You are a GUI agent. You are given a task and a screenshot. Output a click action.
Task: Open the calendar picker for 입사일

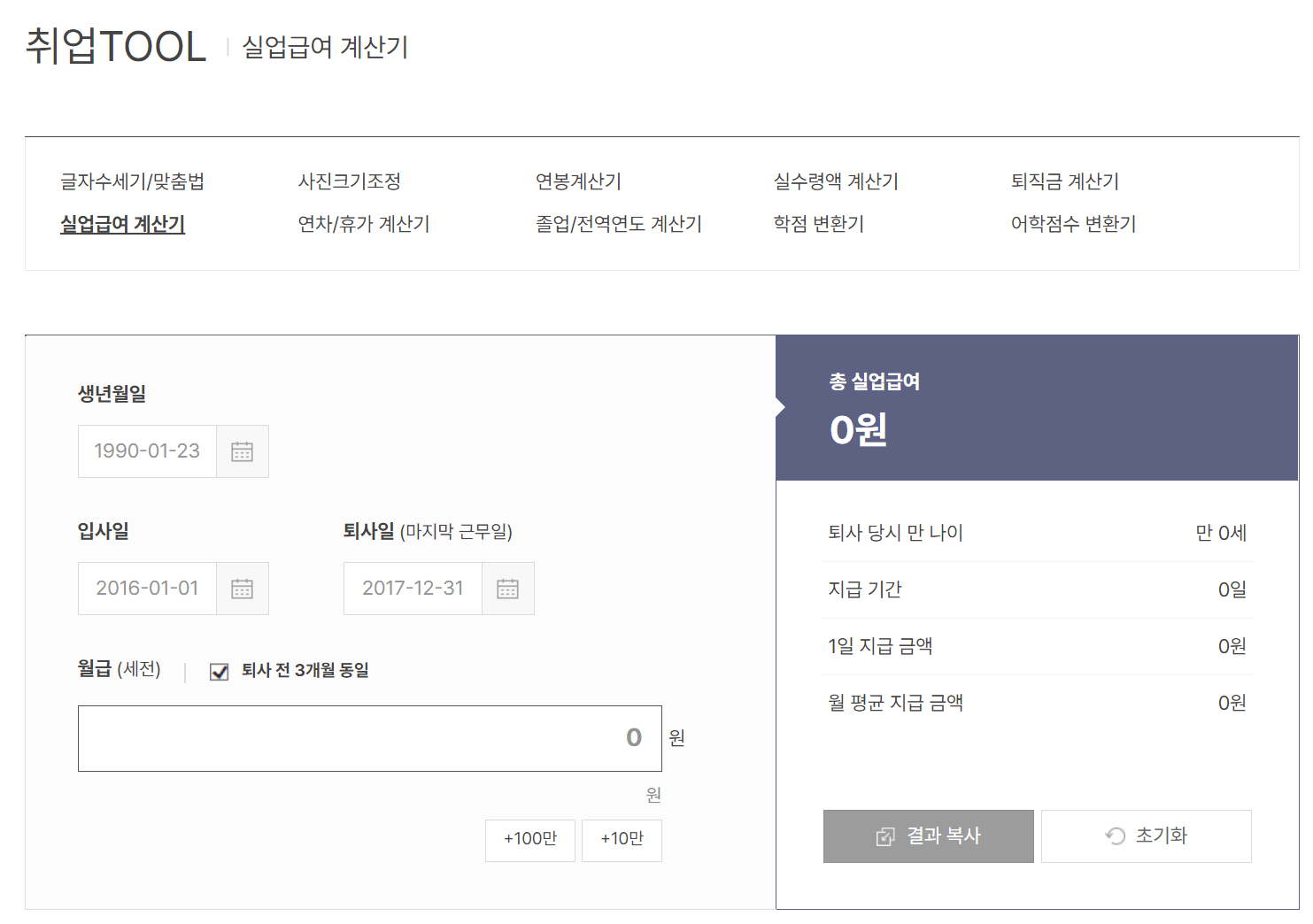242,589
